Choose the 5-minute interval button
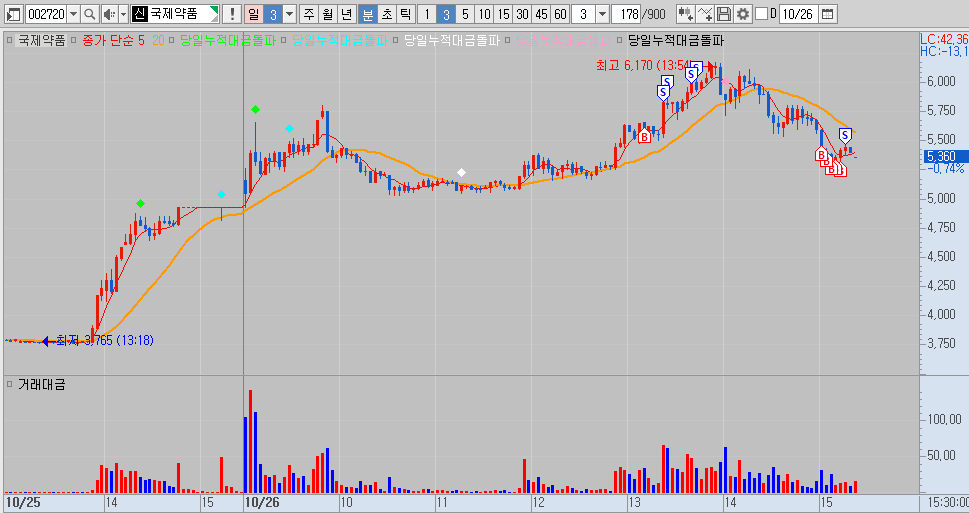969x513 pixels. coord(465,14)
